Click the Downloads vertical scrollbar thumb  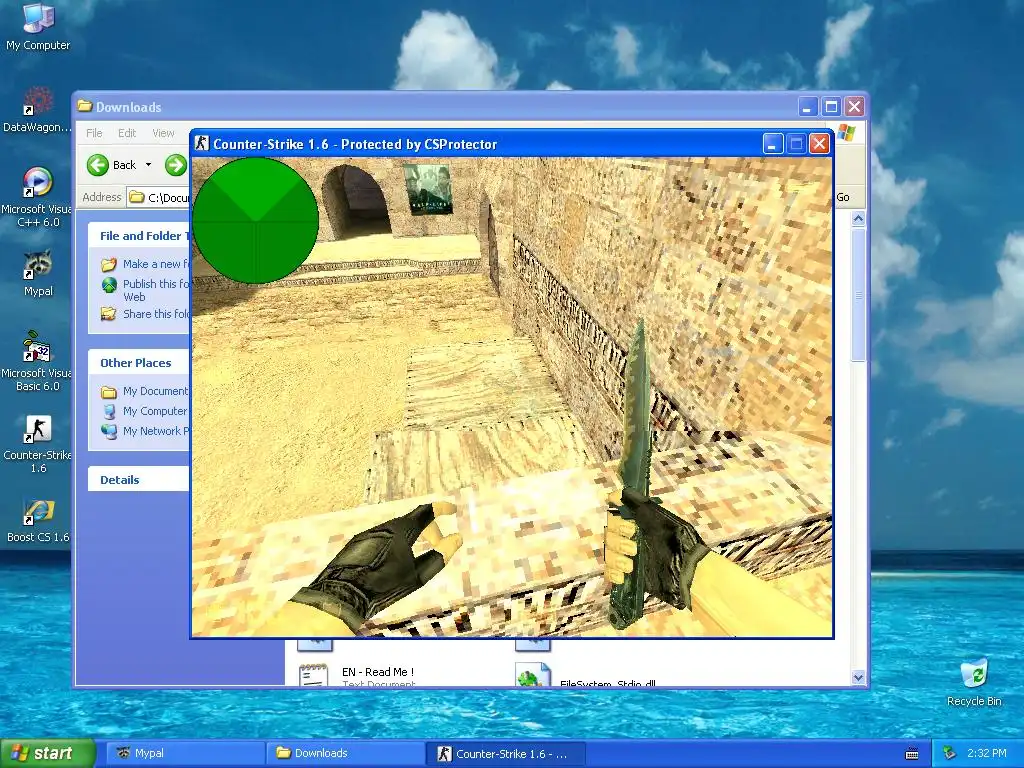pyautogui.click(x=858, y=294)
